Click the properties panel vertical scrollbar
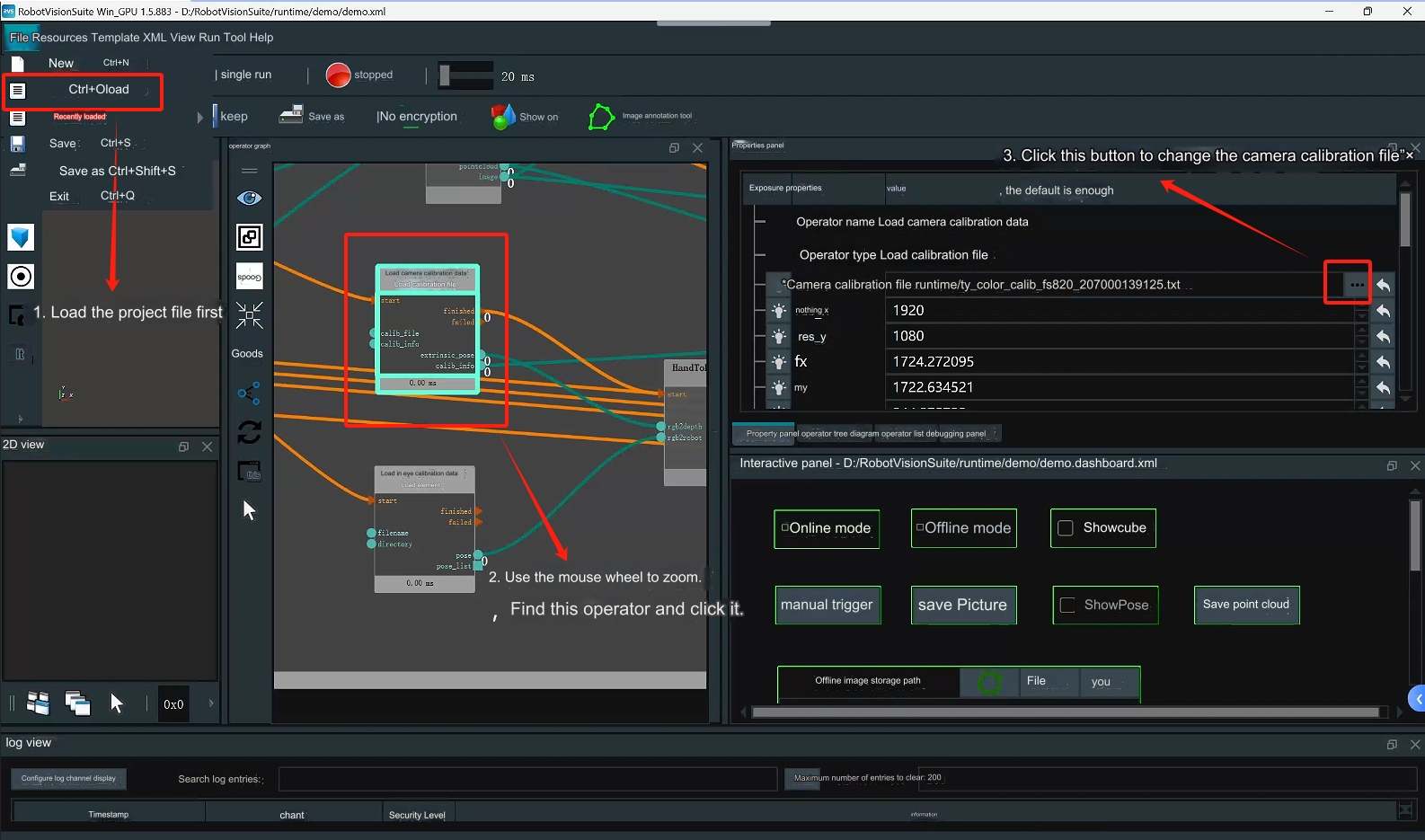Screen dimensions: 1425x840 [1405, 220]
